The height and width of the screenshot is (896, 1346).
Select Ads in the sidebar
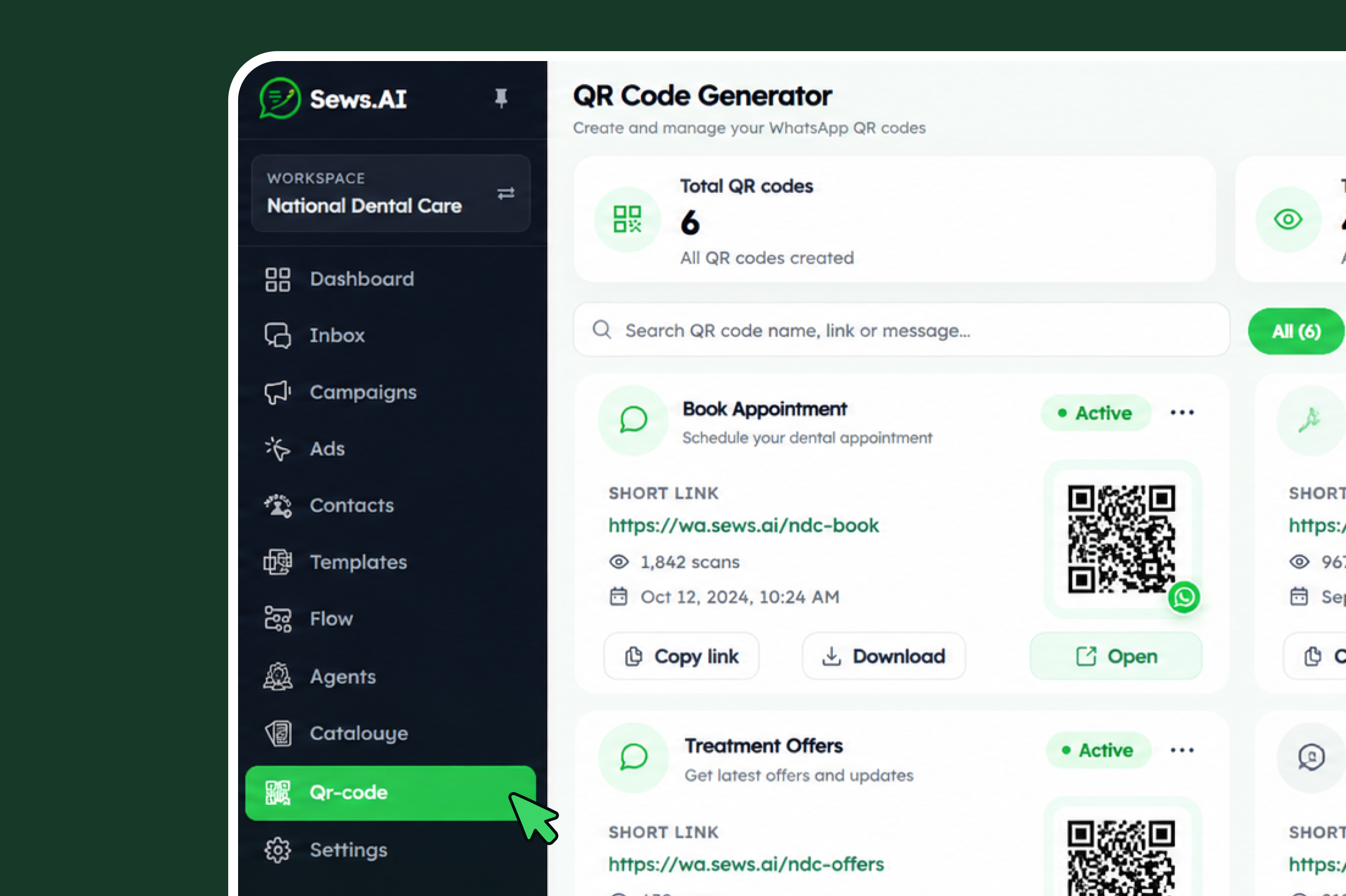point(391,449)
